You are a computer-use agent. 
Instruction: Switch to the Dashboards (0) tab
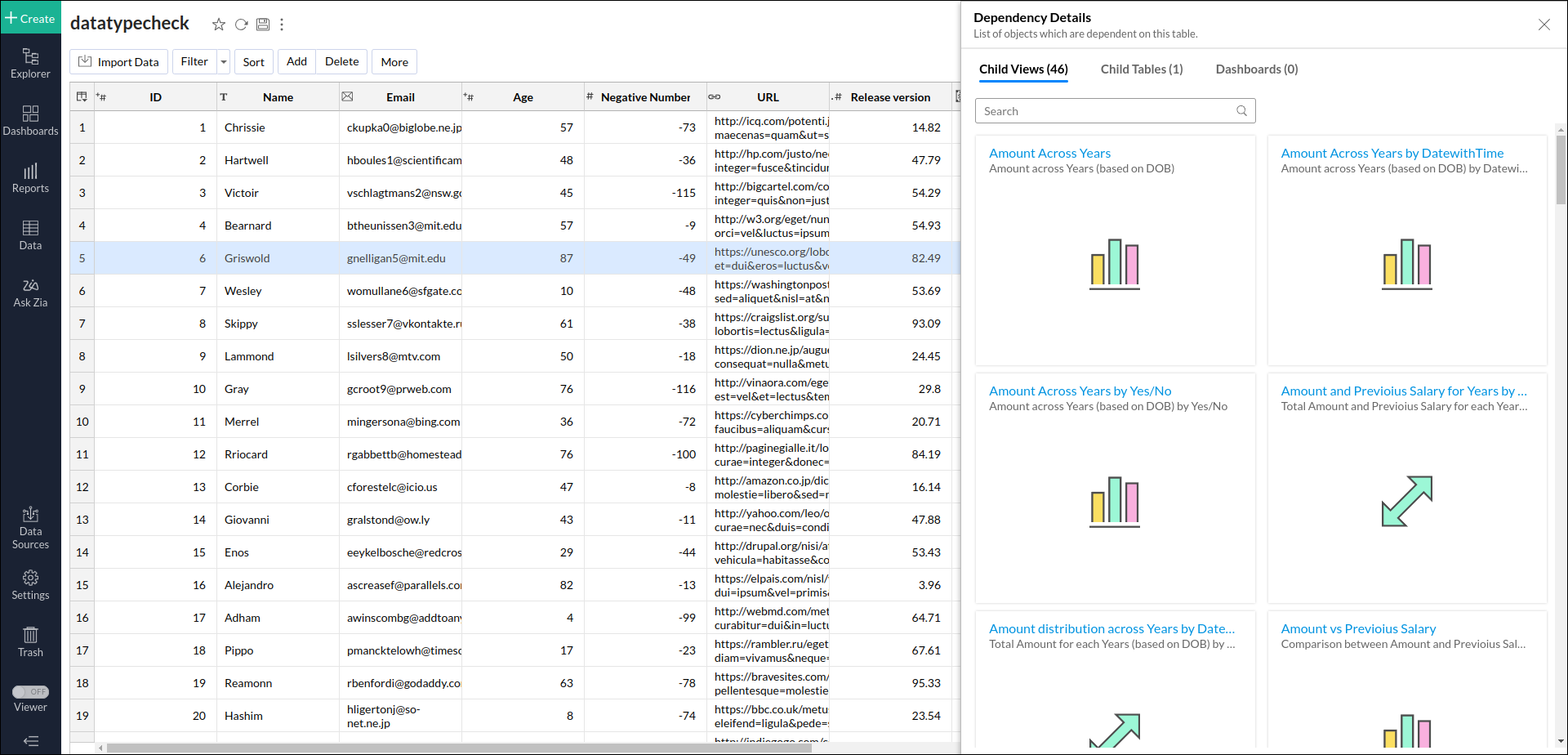coord(1256,69)
